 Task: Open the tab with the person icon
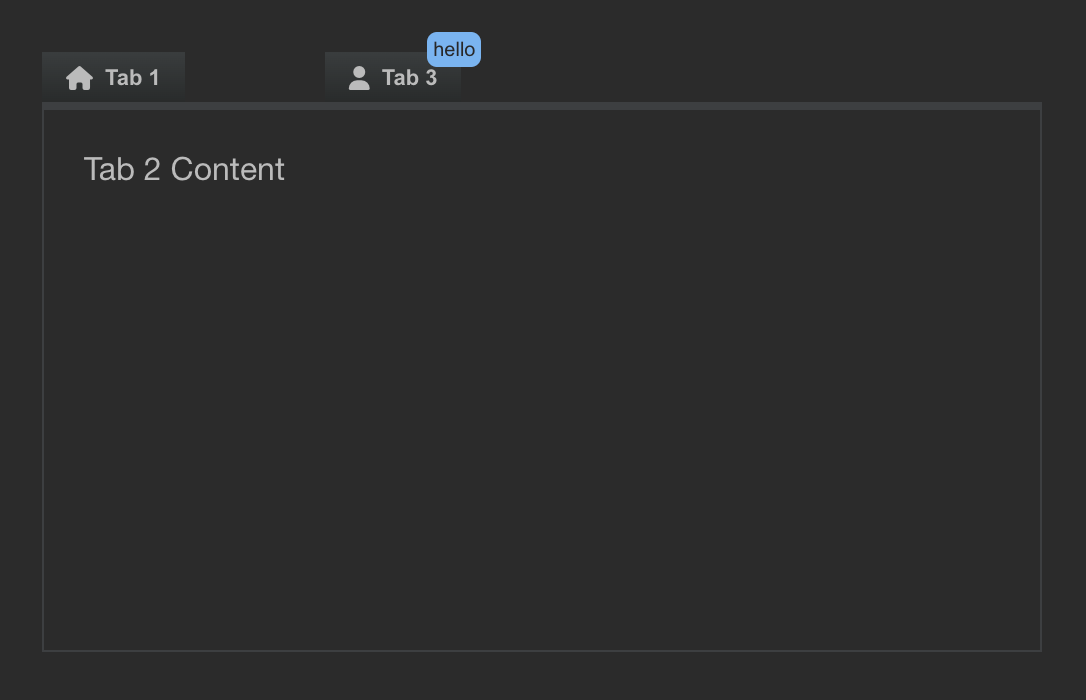(x=393, y=77)
